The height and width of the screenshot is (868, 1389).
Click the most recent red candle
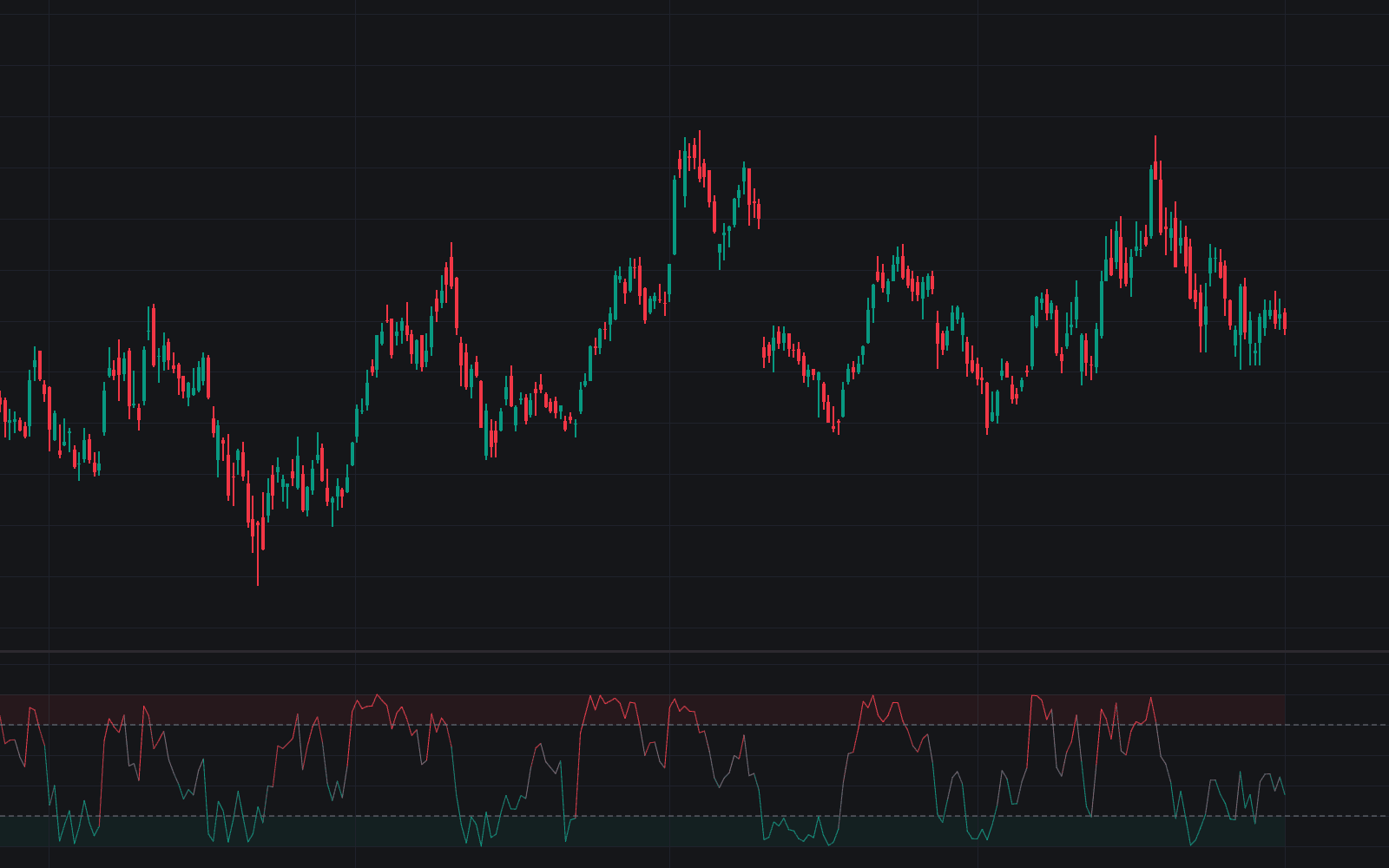tap(1285, 321)
